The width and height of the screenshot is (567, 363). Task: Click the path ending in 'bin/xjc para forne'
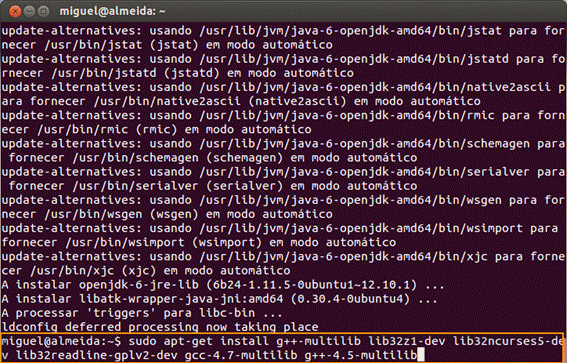pyautogui.click(x=383, y=256)
